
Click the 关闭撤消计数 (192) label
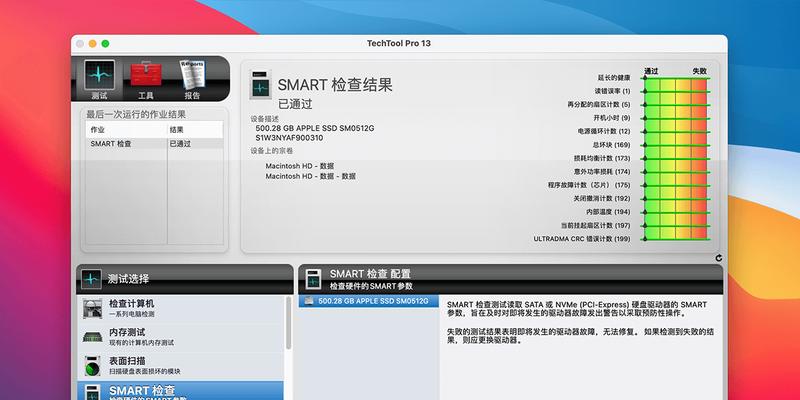coord(602,198)
